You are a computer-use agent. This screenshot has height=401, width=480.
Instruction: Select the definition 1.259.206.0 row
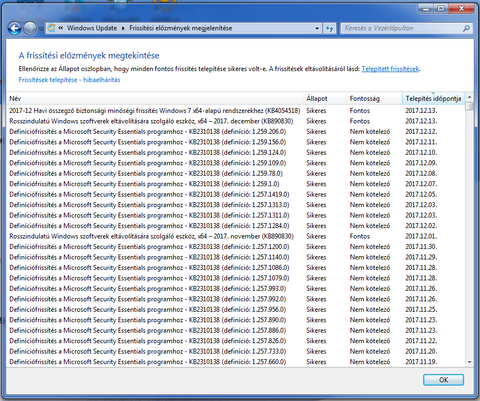pyautogui.click(x=235, y=131)
